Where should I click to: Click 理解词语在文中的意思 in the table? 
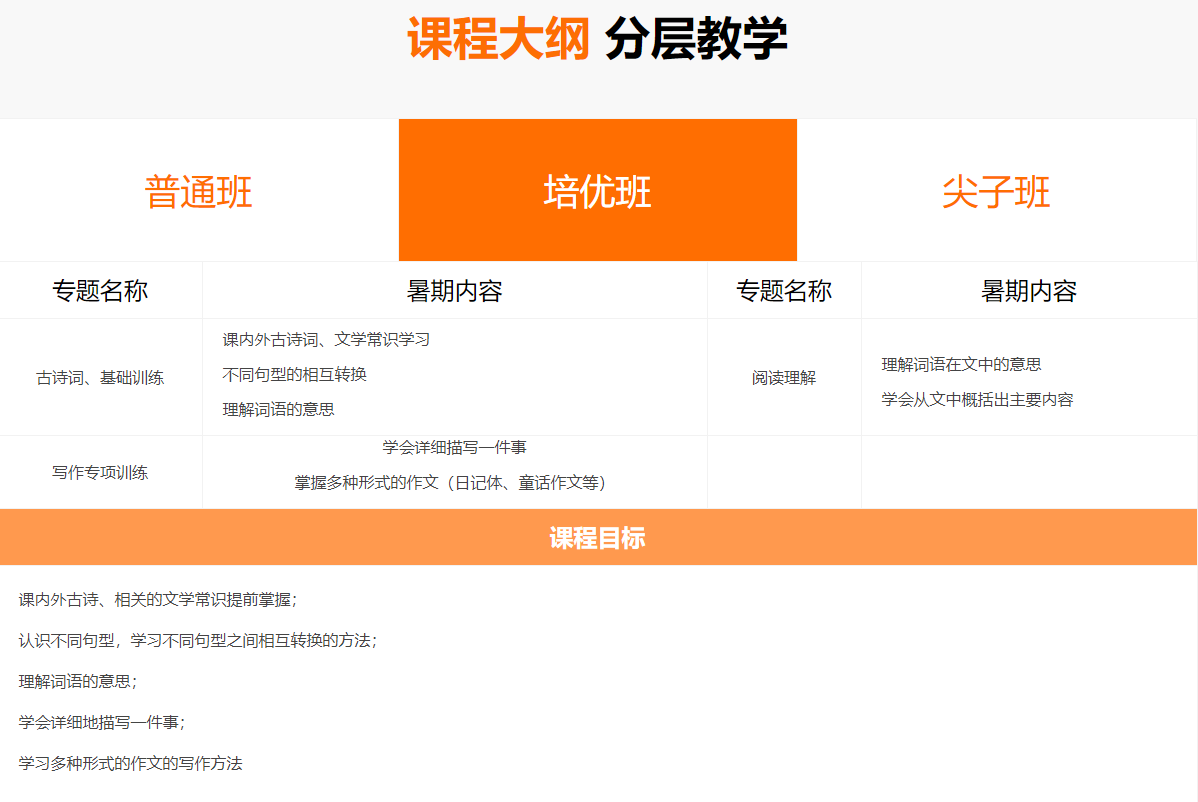coord(961,365)
